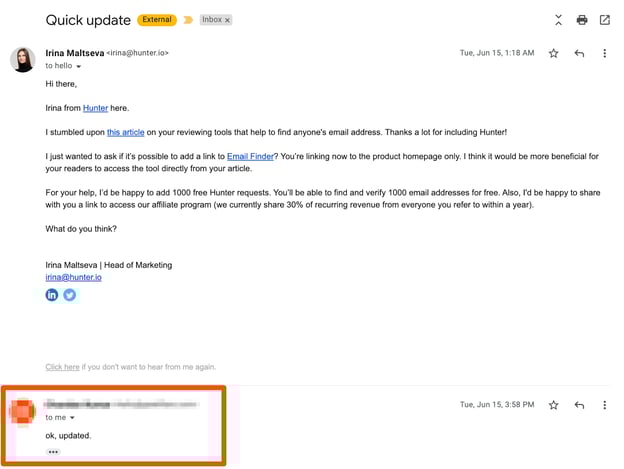Click Irina Maltseva's profile photo
This screenshot has width=624, height=469.
tap(23, 60)
